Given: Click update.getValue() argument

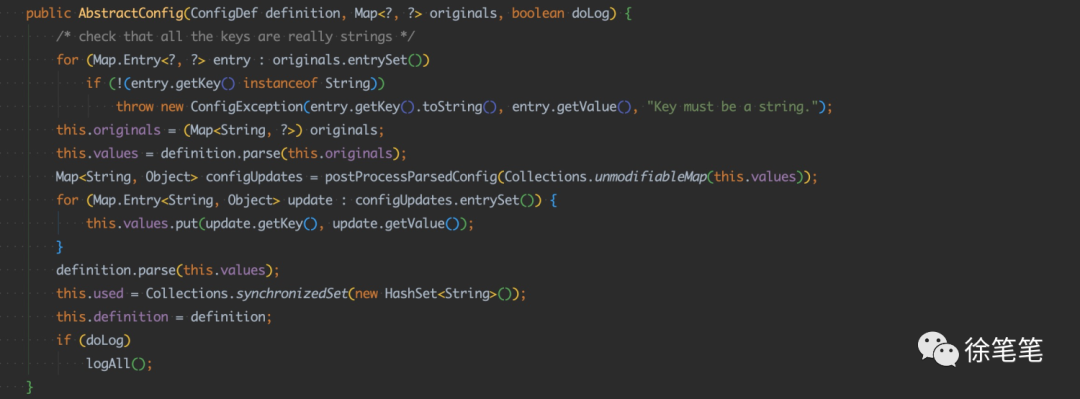Looking at the screenshot, I should pos(395,223).
